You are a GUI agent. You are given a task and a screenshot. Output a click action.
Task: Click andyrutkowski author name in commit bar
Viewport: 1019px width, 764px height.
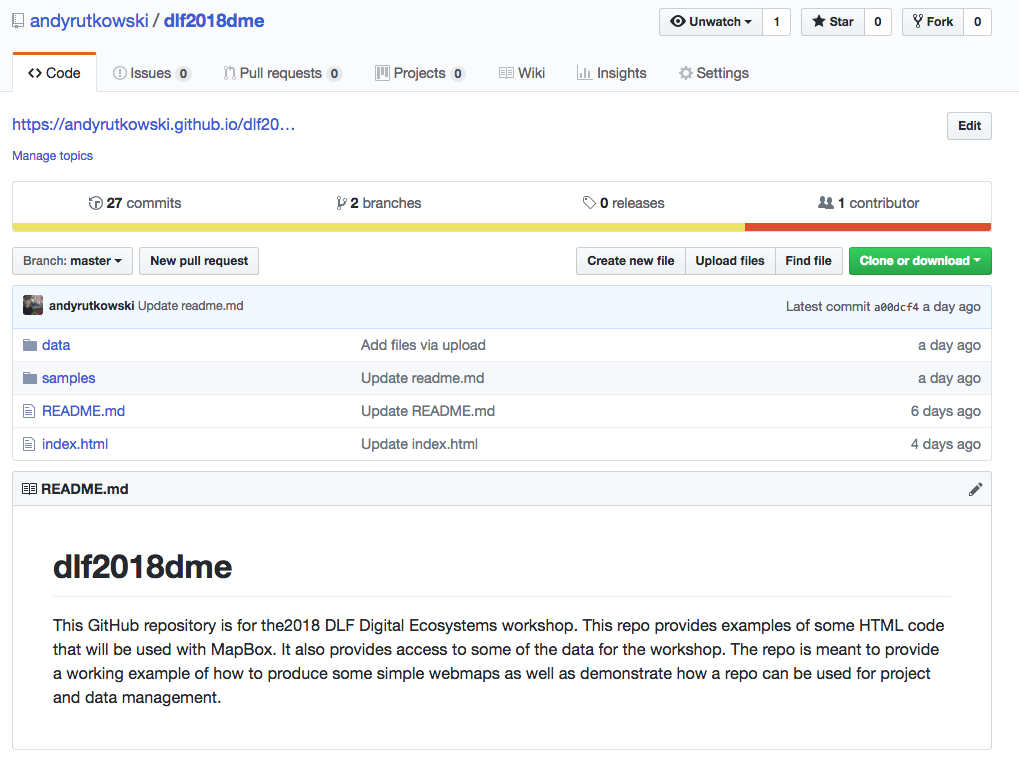[x=92, y=306]
